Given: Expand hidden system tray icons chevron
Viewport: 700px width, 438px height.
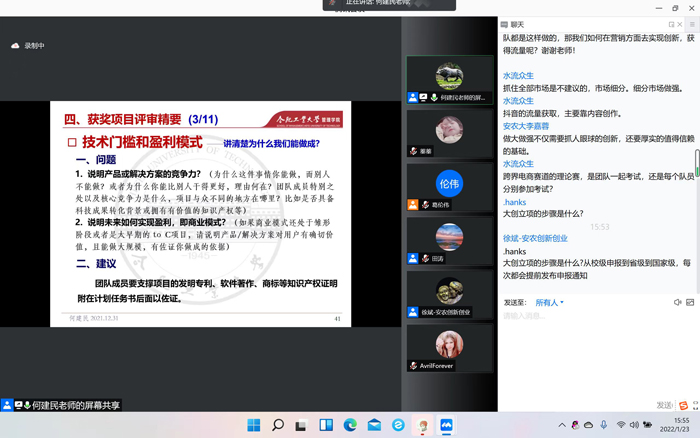Looking at the screenshot, I should [x=562, y=425].
